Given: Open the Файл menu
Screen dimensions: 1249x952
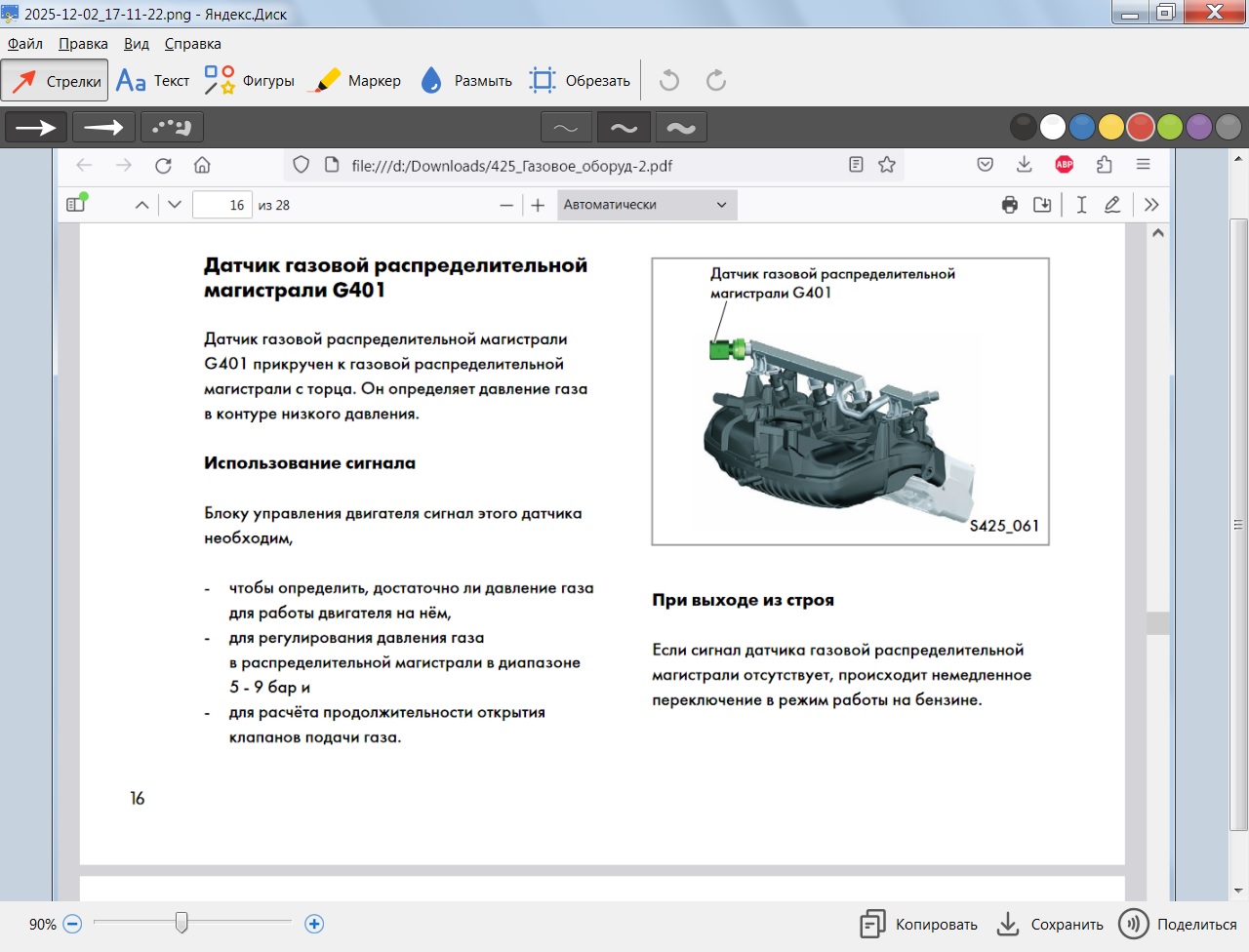Looking at the screenshot, I should [25, 44].
